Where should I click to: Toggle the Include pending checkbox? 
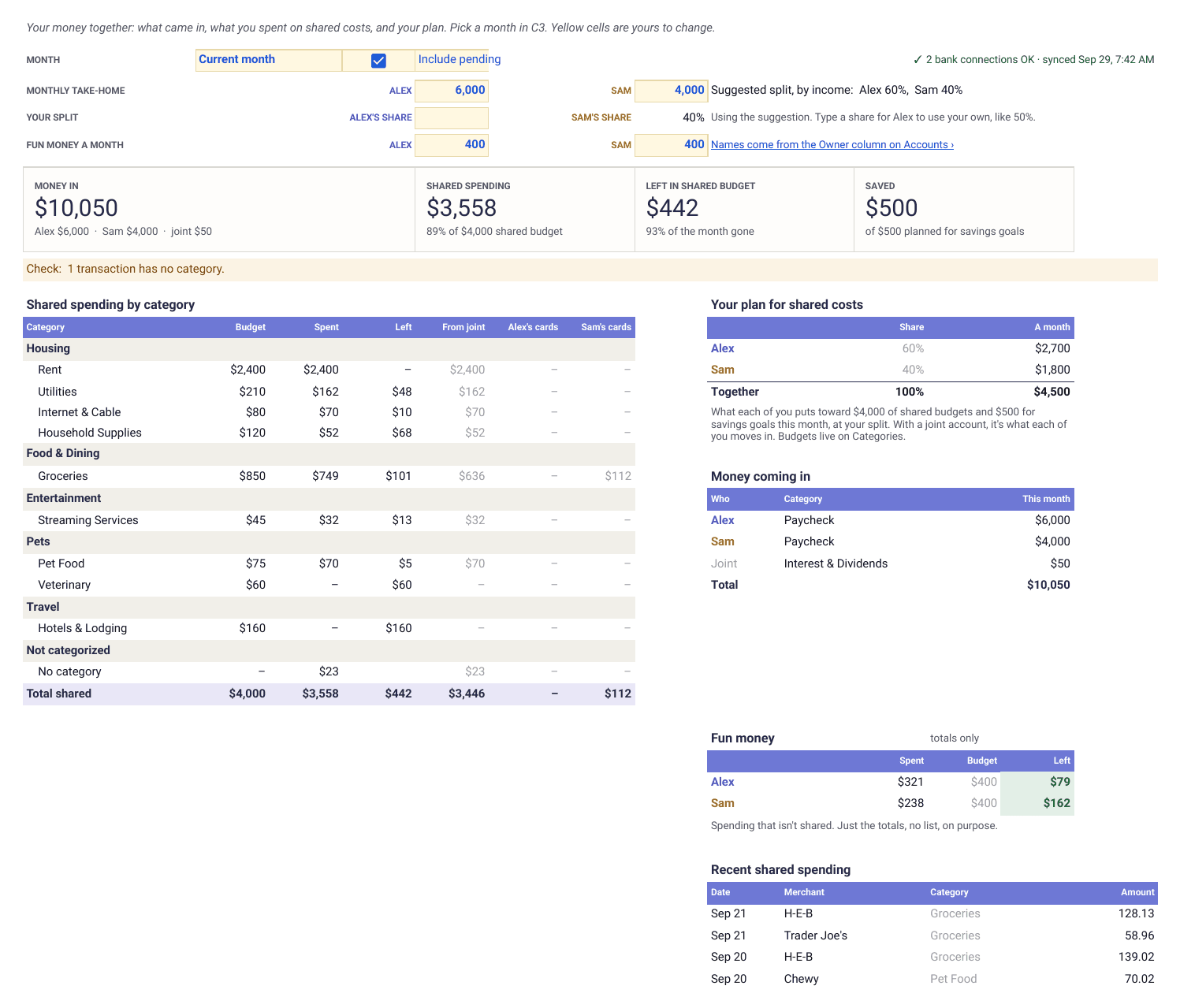[378, 61]
